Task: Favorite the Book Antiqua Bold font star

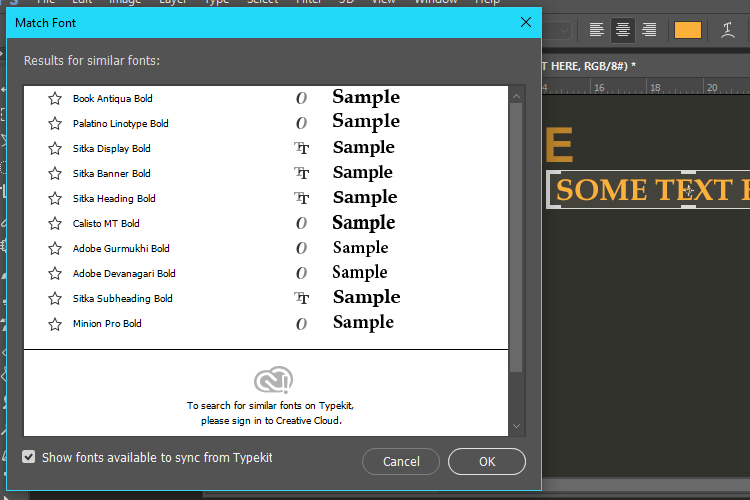Action: (55, 99)
